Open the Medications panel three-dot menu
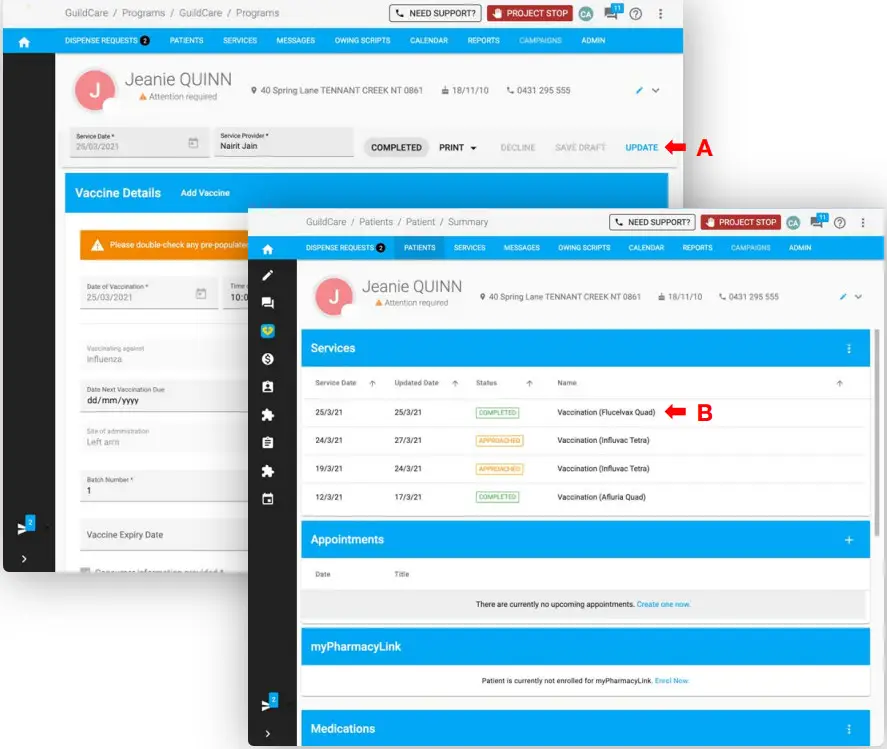Image resolution: width=887 pixels, height=749 pixels. (x=849, y=729)
